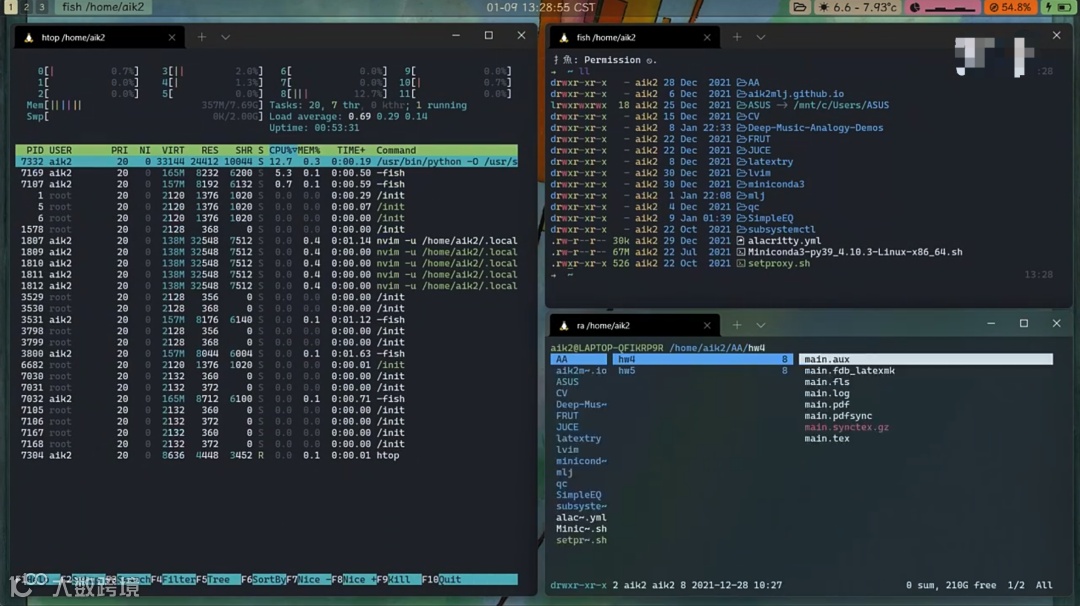Viewport: 1080px width, 606px height.
Task: Sort htop by the RES column header
Action: click(x=209, y=150)
